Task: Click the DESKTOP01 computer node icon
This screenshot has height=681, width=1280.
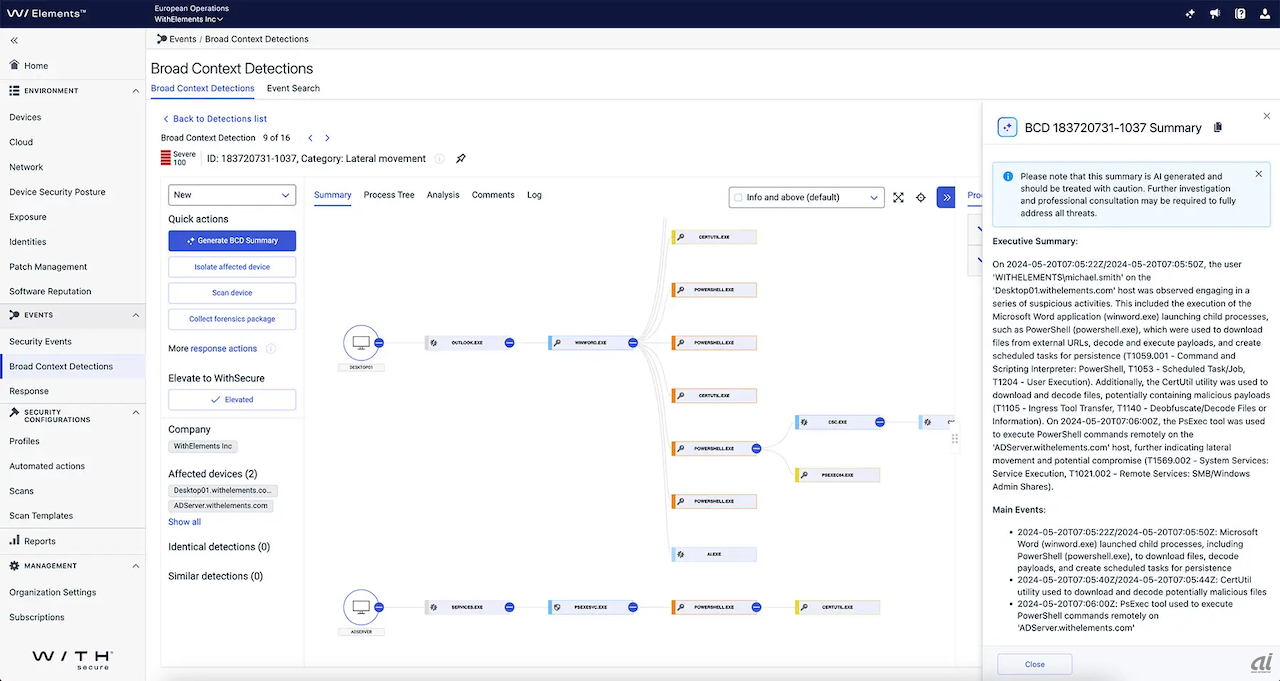Action: (361, 343)
